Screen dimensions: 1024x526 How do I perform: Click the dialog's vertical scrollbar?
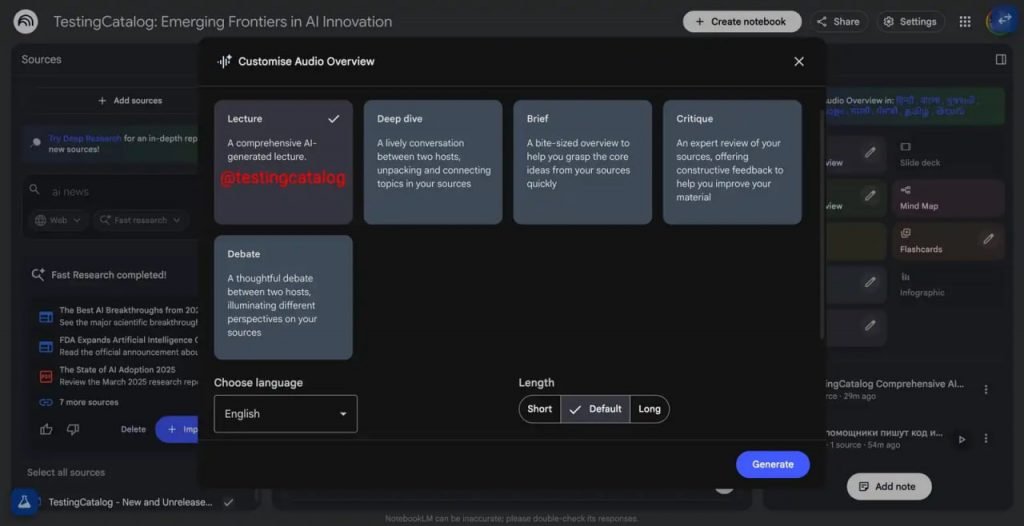pyautogui.click(x=821, y=220)
